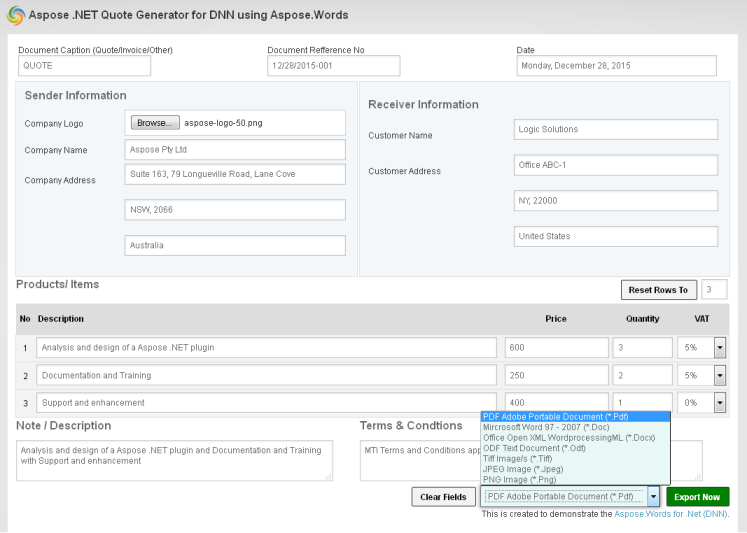The height and width of the screenshot is (533, 747).
Task: Choose Office Open XML WordprocessingML (*.Docx)
Action: tap(575, 438)
